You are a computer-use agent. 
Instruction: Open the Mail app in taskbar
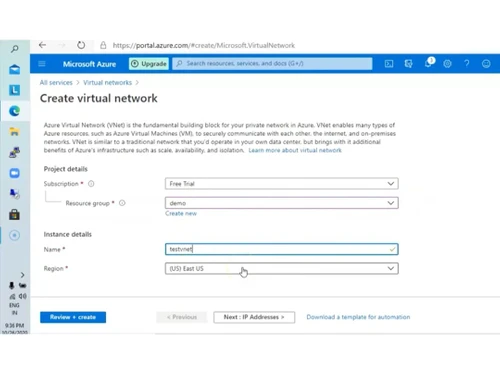(x=14, y=69)
